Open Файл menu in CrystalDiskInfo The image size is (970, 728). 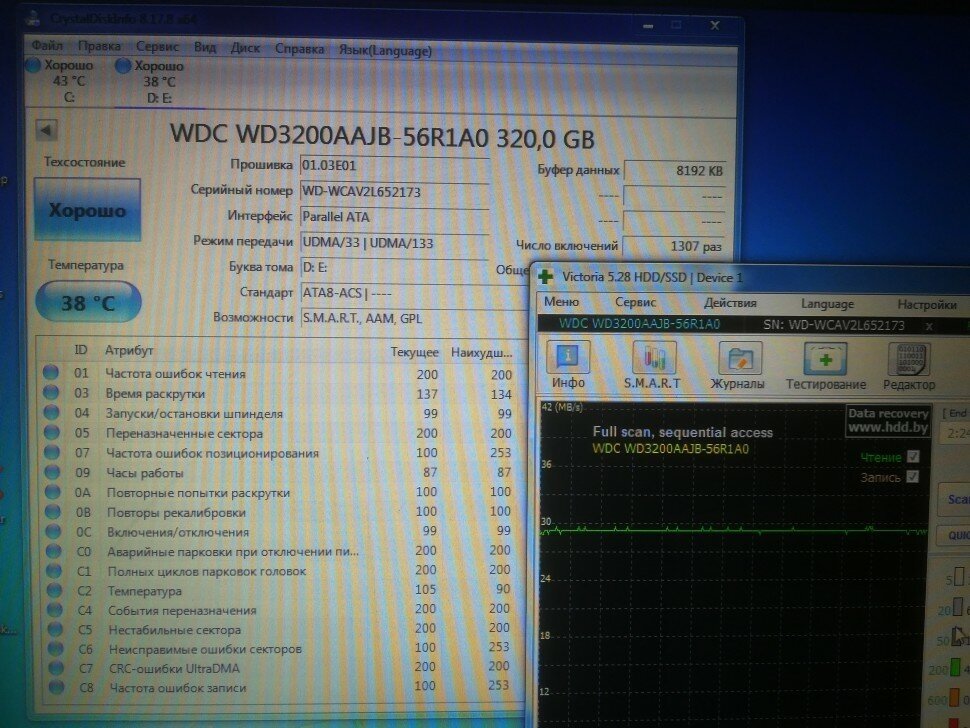[x=47, y=45]
